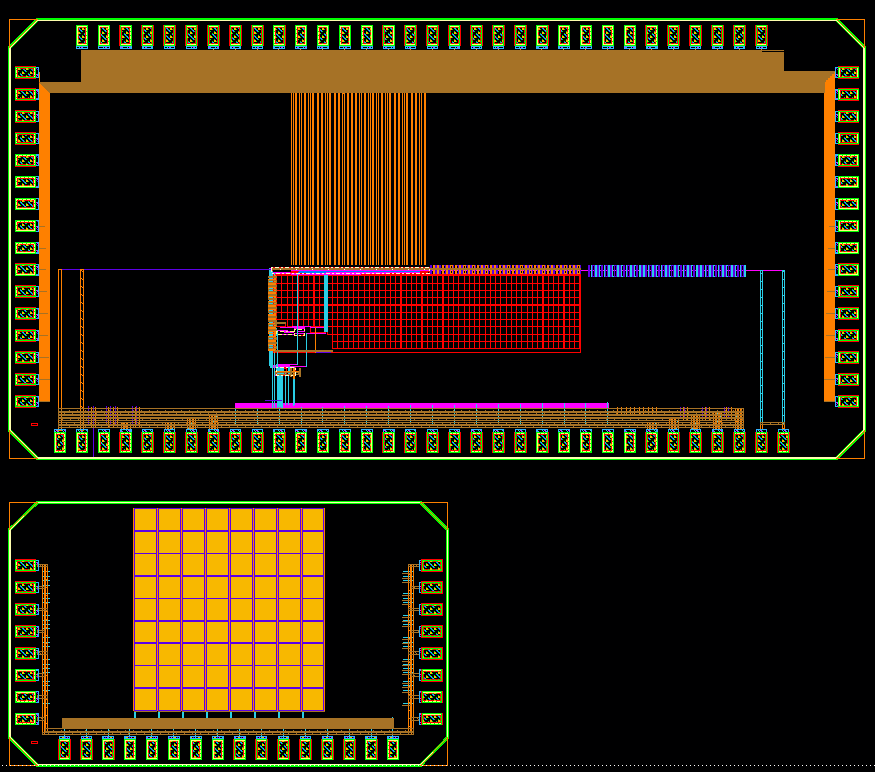This screenshot has height=772, width=875.
Task: Select the orange vertical routing bundle above the red grid
Action: click(358, 178)
